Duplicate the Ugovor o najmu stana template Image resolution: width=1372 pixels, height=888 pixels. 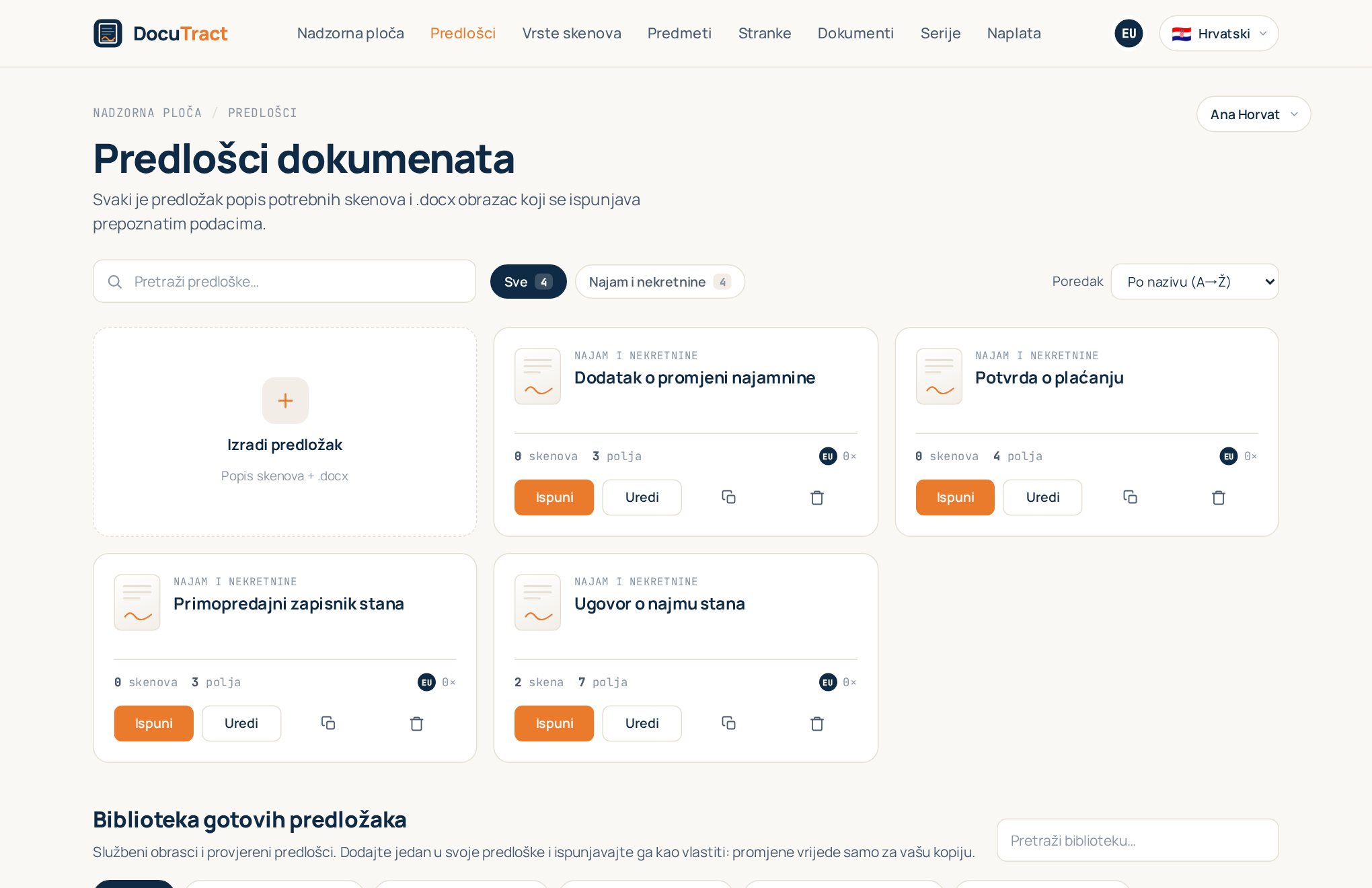[x=729, y=723]
